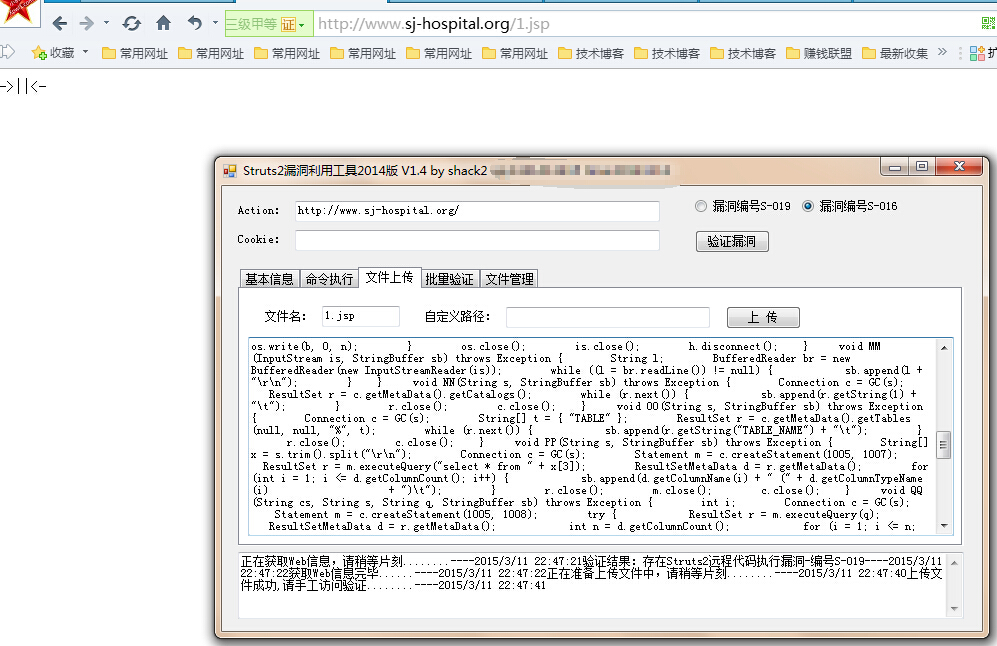
Task: Click the code area scrollbar up arrow
Action: coord(944,347)
